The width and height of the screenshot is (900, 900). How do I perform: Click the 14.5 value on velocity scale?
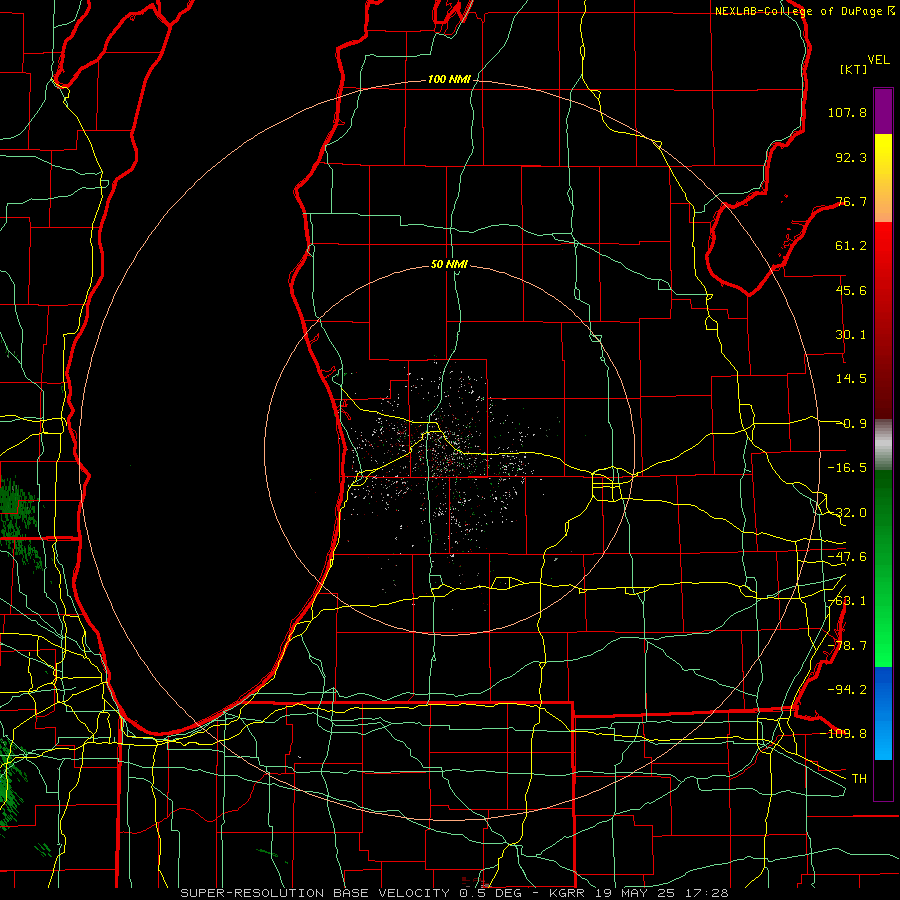(x=851, y=379)
